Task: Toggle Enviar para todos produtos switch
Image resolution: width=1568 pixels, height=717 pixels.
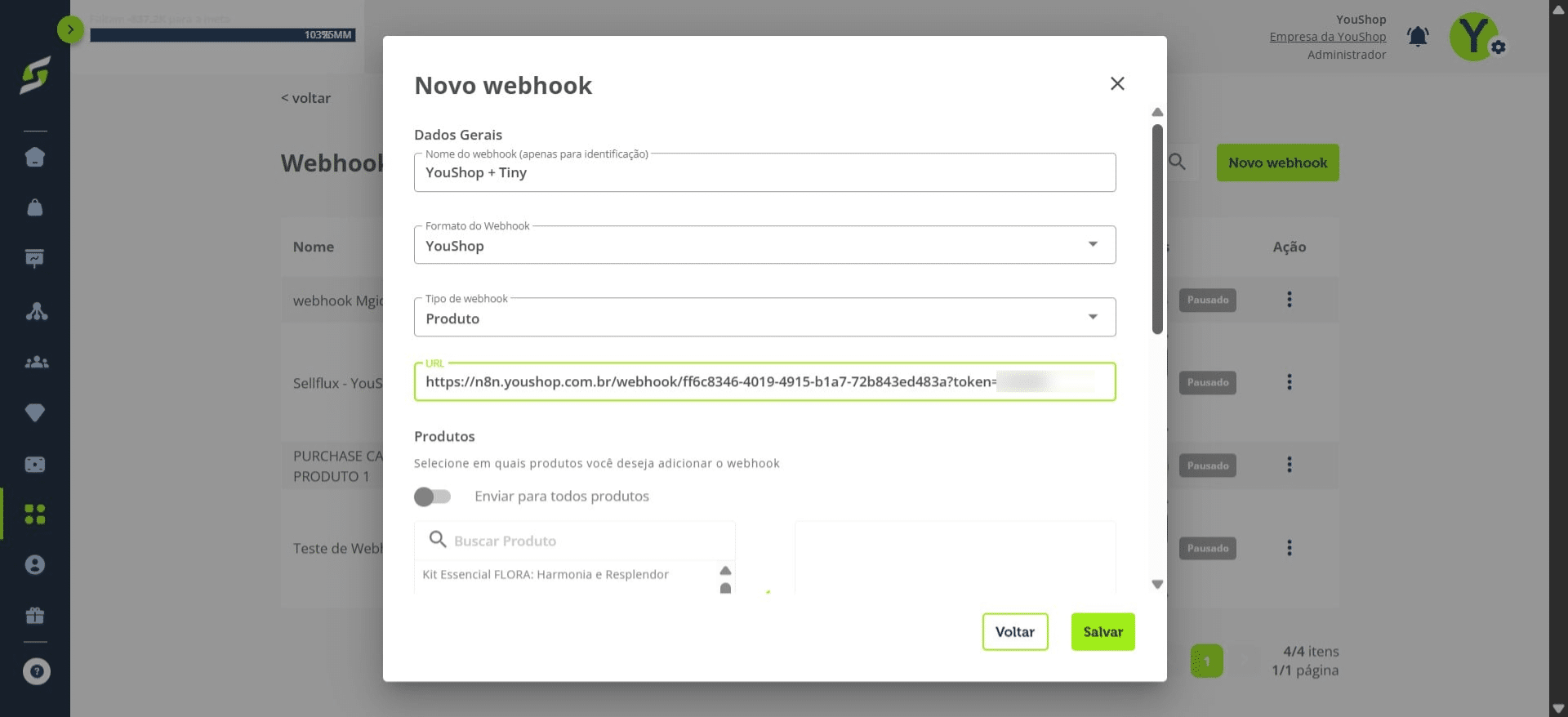Action: point(432,497)
